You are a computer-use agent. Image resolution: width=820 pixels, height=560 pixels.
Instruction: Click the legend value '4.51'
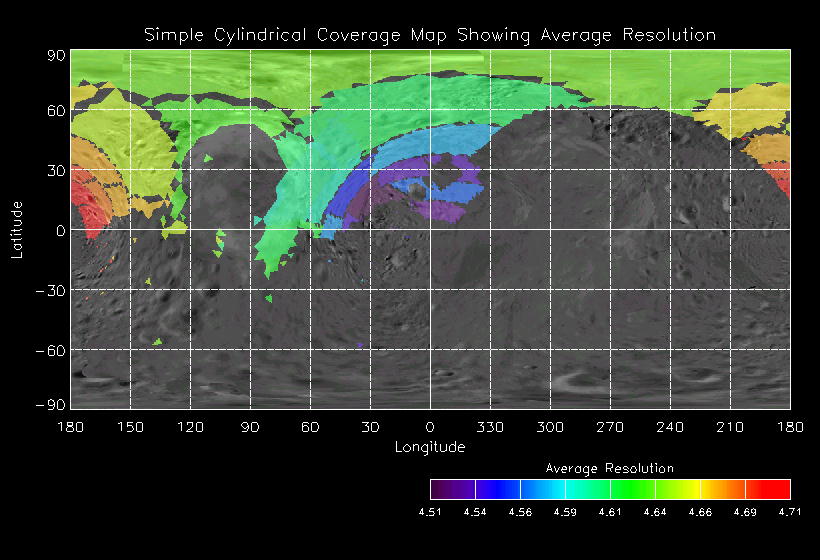pyautogui.click(x=430, y=512)
